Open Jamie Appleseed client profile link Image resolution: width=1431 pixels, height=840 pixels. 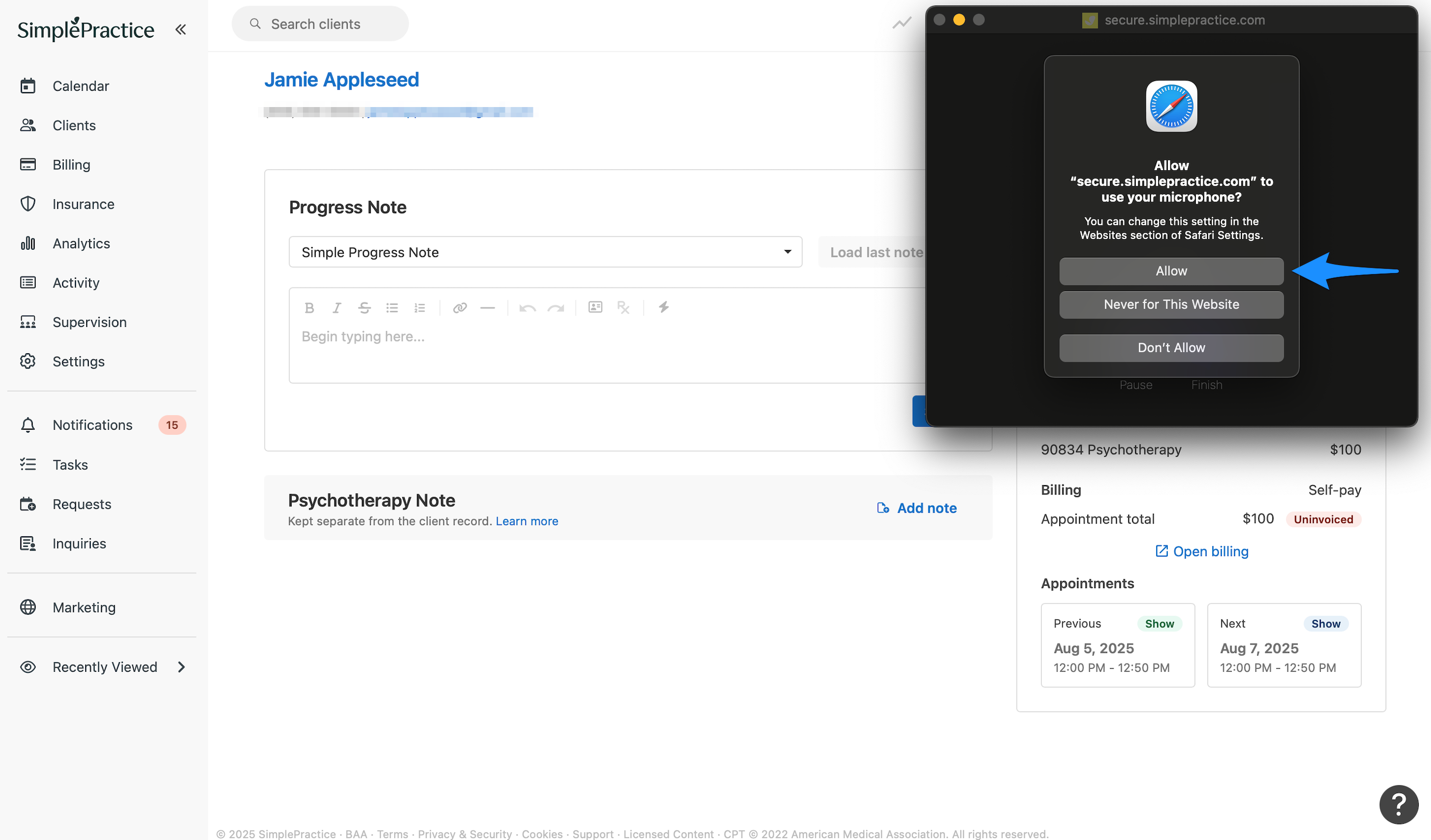pos(342,80)
